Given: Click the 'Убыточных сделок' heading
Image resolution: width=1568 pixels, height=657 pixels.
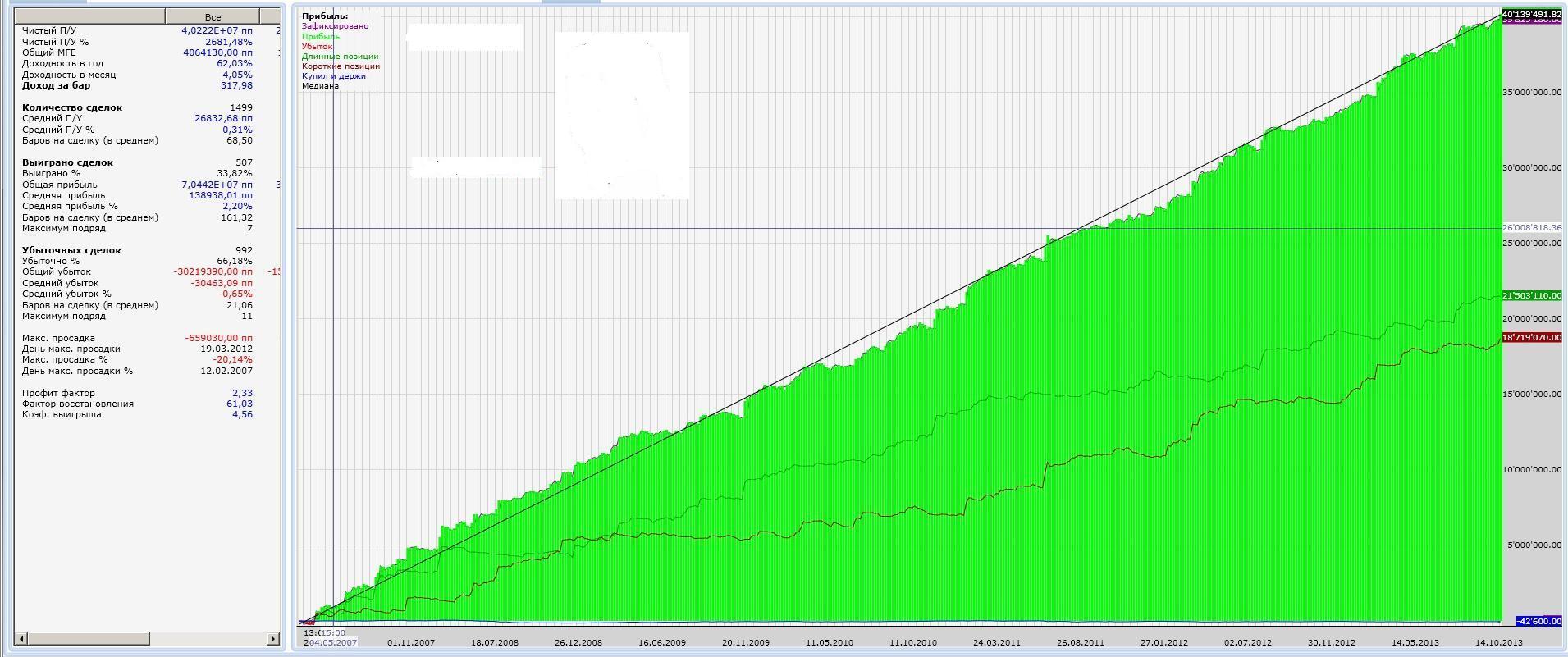Looking at the screenshot, I should [x=71, y=250].
